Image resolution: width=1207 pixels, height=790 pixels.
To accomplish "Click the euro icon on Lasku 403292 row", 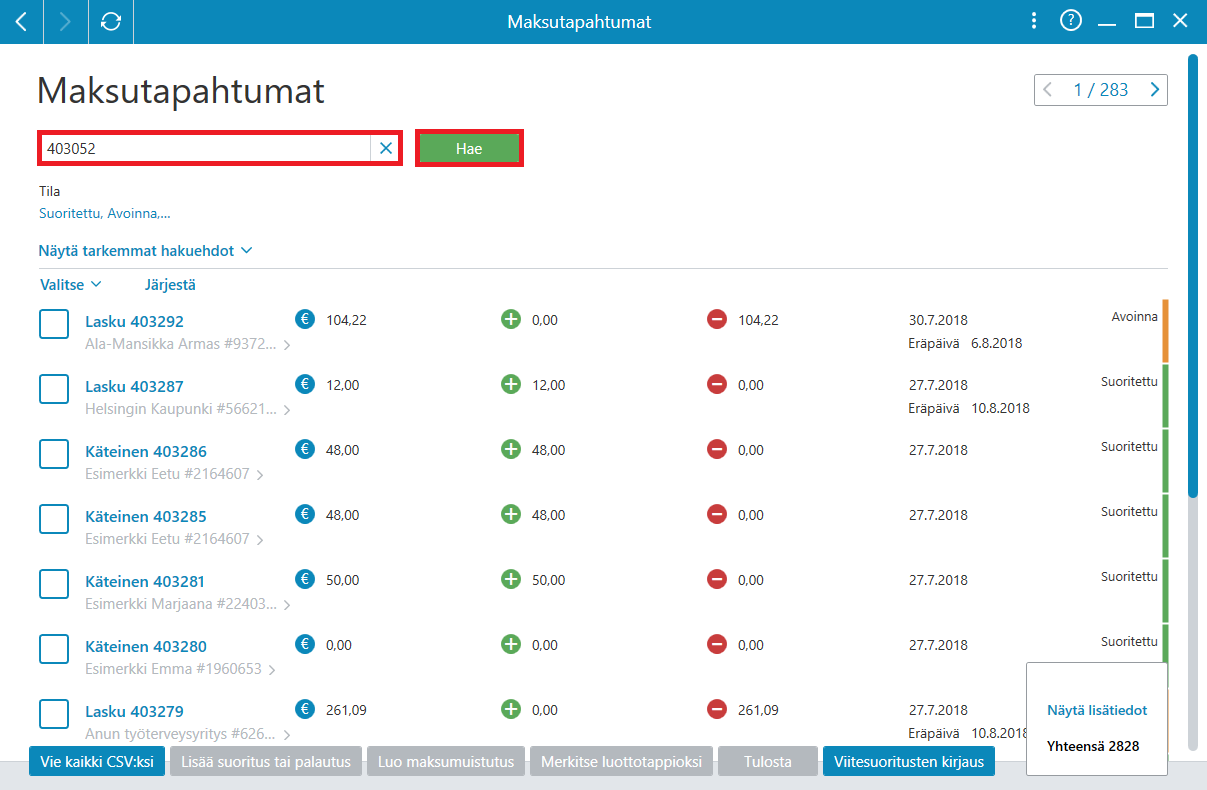I will pyautogui.click(x=305, y=320).
